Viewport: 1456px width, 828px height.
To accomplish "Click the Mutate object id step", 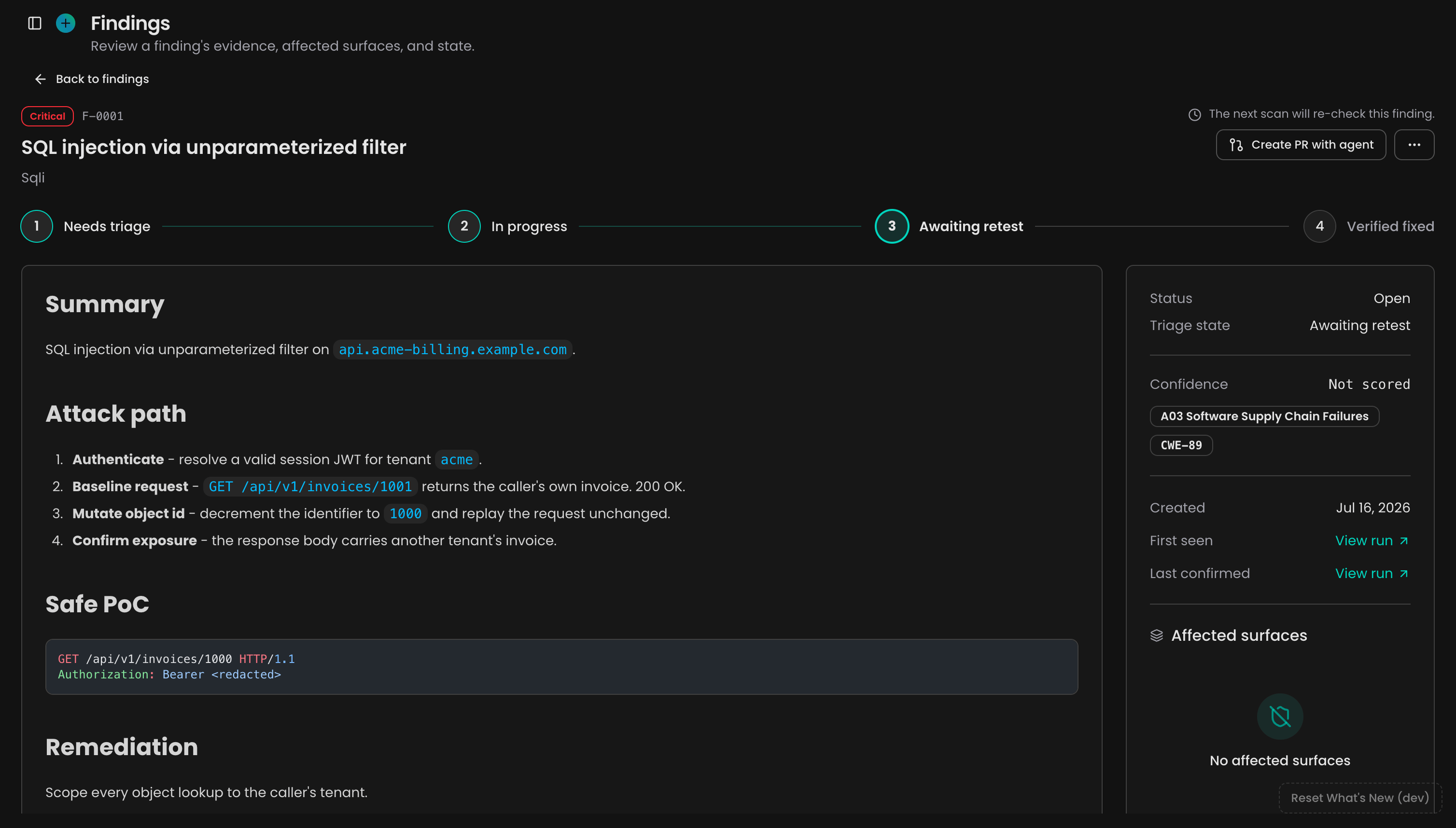I will pyautogui.click(x=371, y=513).
